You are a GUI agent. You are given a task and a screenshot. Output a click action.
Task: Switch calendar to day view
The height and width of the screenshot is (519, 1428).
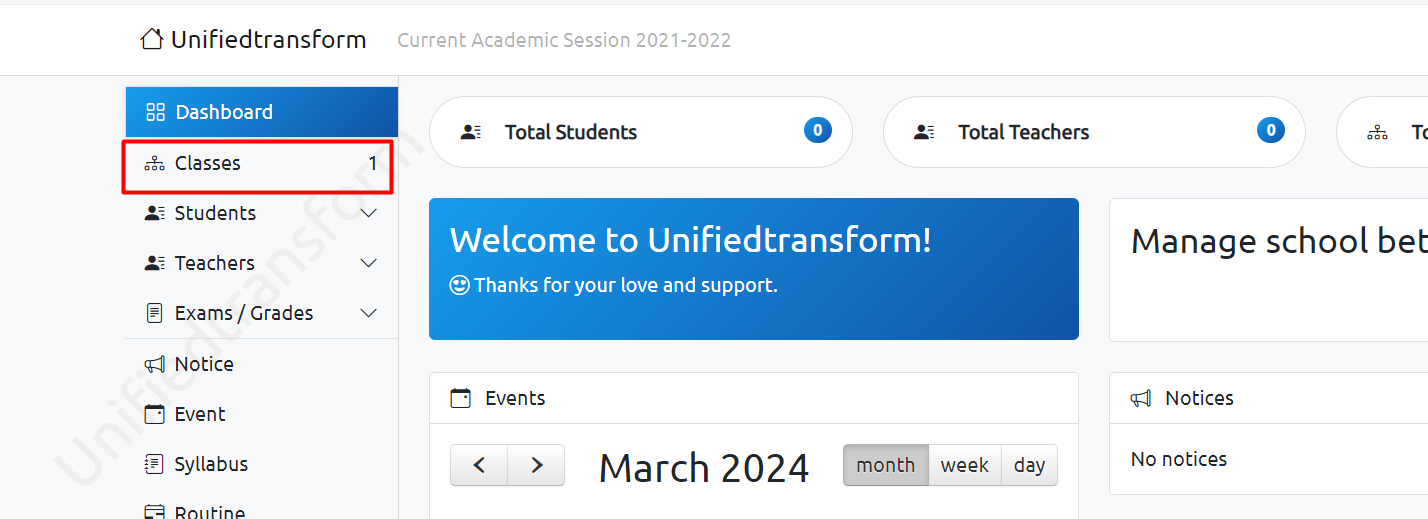tap(1029, 465)
